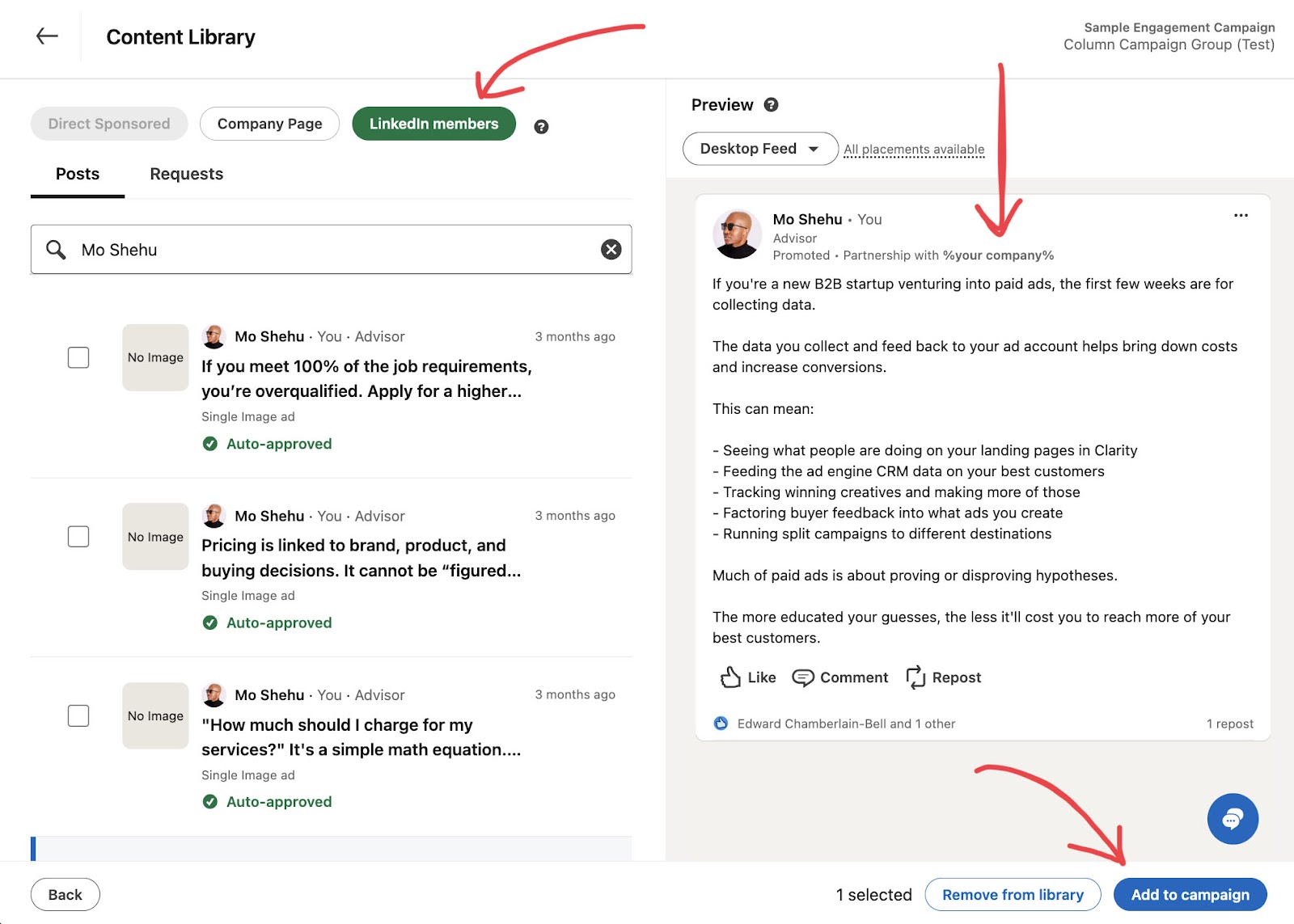The height and width of the screenshot is (924, 1294).
Task: Select the How much should I charge checkbox
Action: click(78, 715)
